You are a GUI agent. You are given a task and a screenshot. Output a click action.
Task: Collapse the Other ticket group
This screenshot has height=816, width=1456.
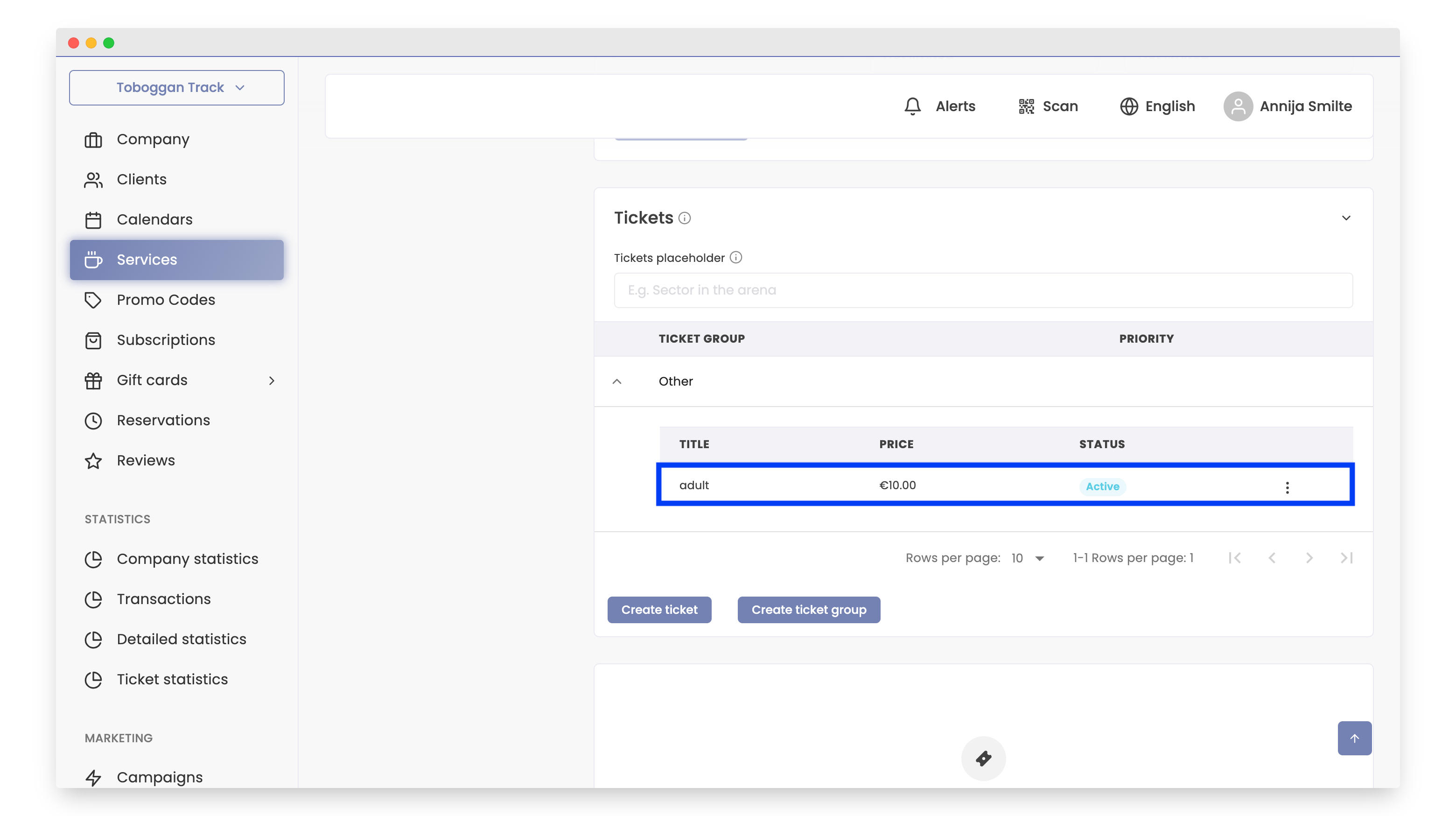click(617, 382)
